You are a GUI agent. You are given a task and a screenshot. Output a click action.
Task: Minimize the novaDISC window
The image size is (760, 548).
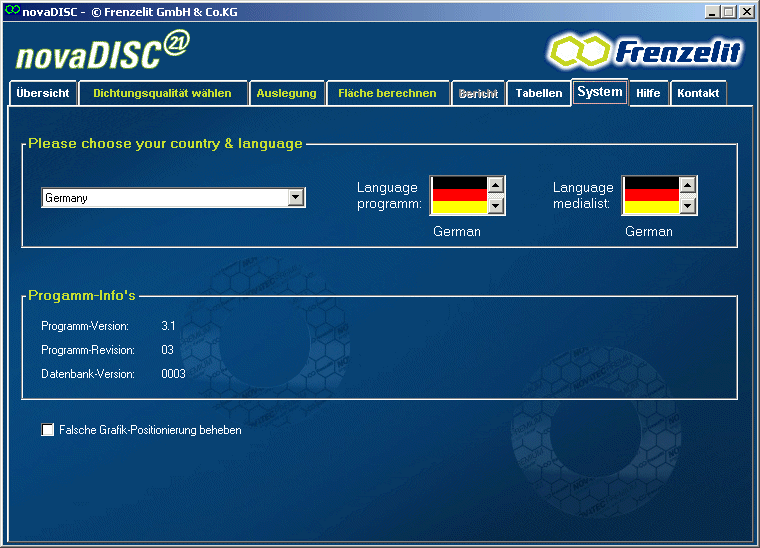click(x=713, y=11)
